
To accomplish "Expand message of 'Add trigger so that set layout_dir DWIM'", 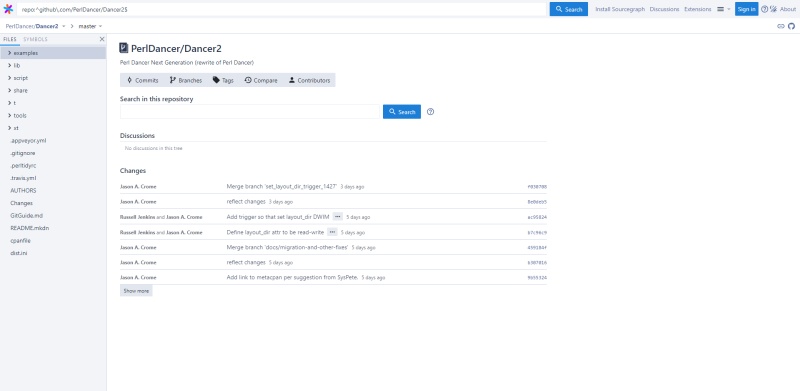I will [338, 217].
